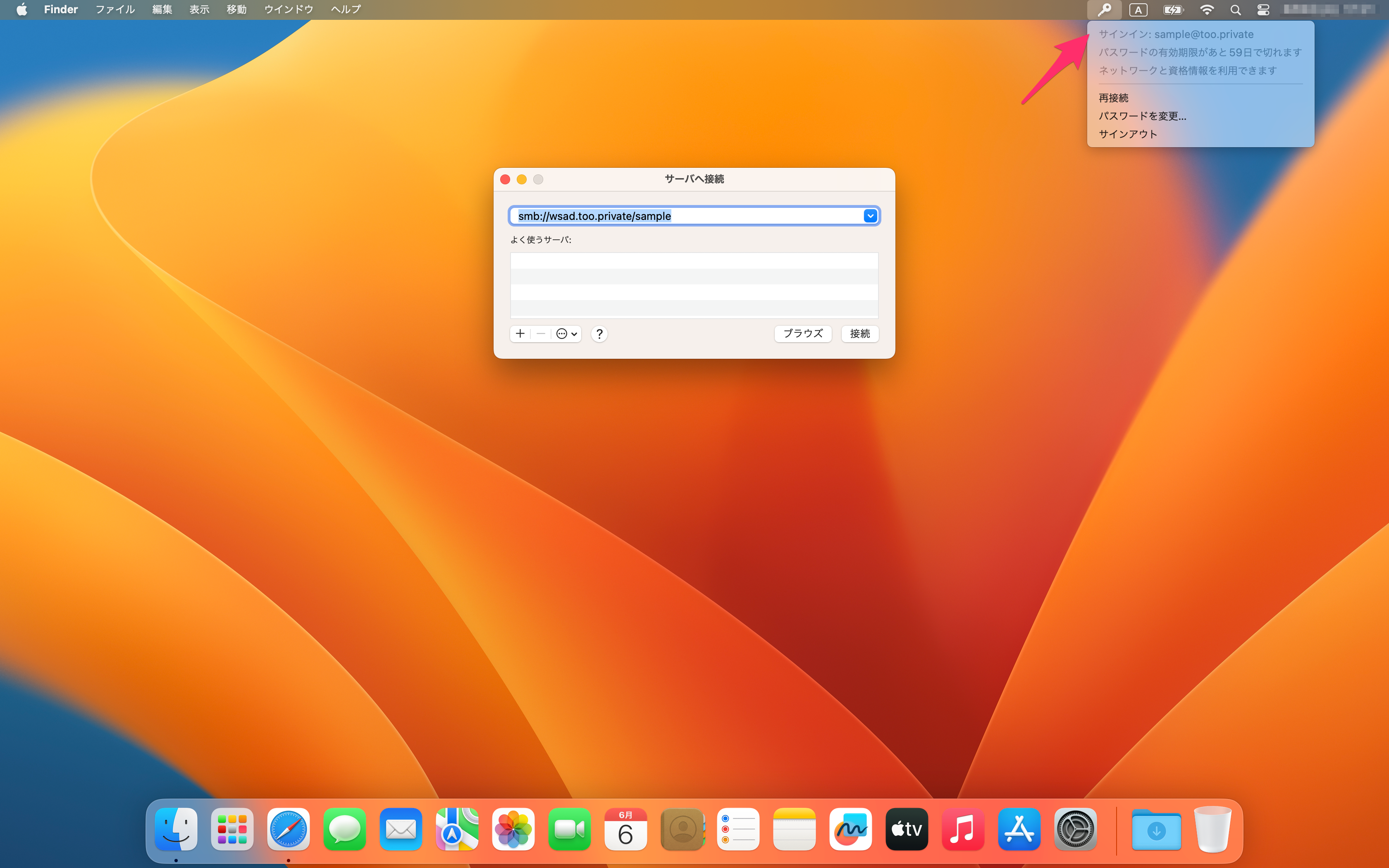Click the ブラウズ button

tap(803, 334)
